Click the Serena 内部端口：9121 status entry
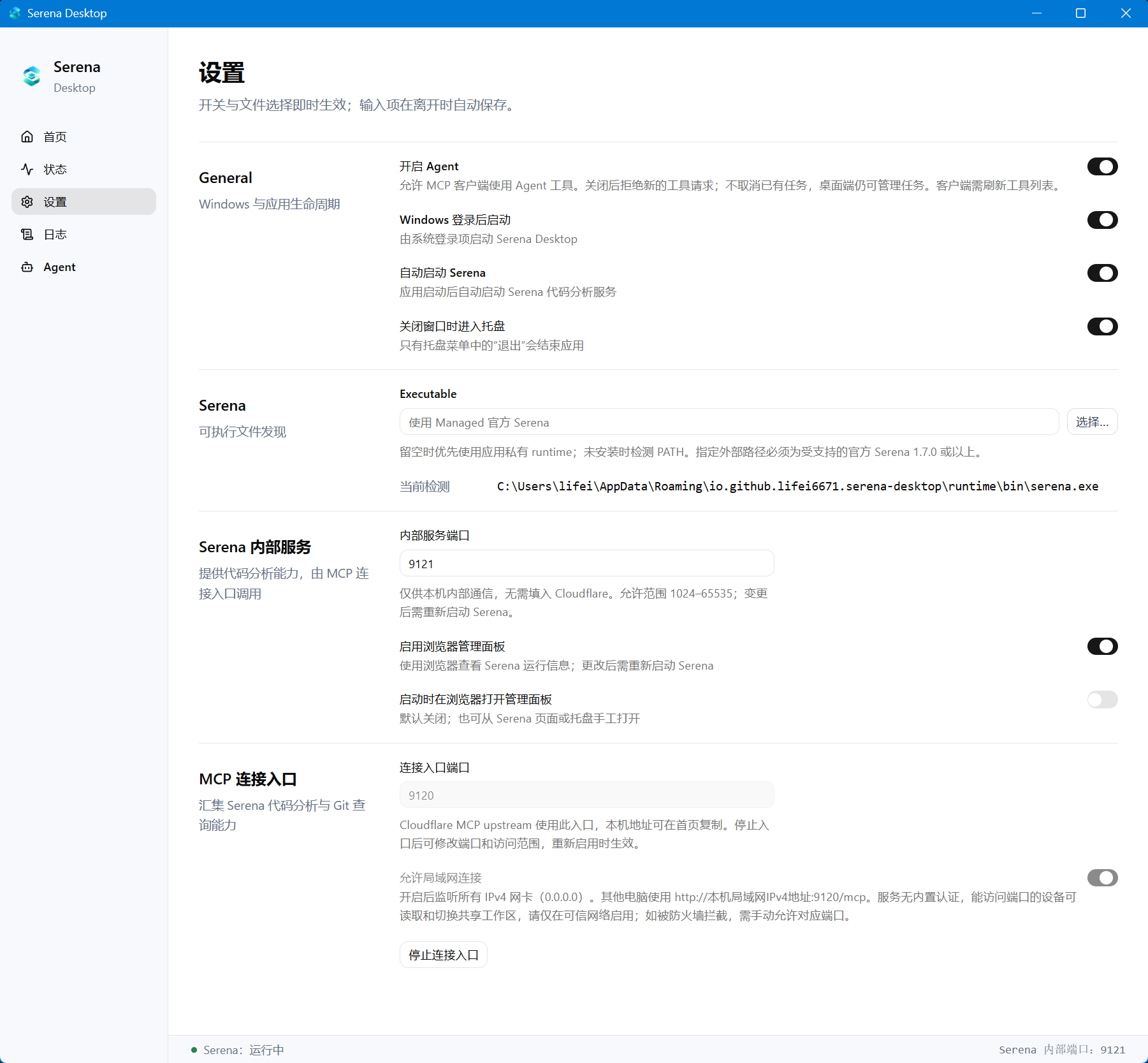Screen dimensions: 1148x1063 tap(1062, 1050)
